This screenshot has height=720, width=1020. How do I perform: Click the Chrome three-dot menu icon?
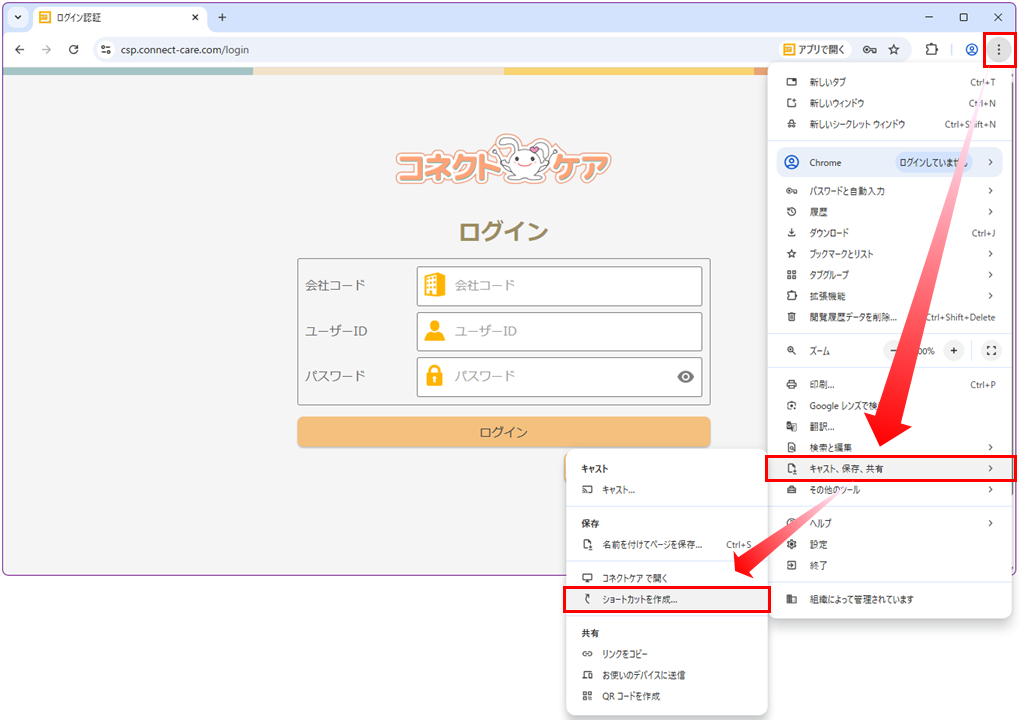998,49
